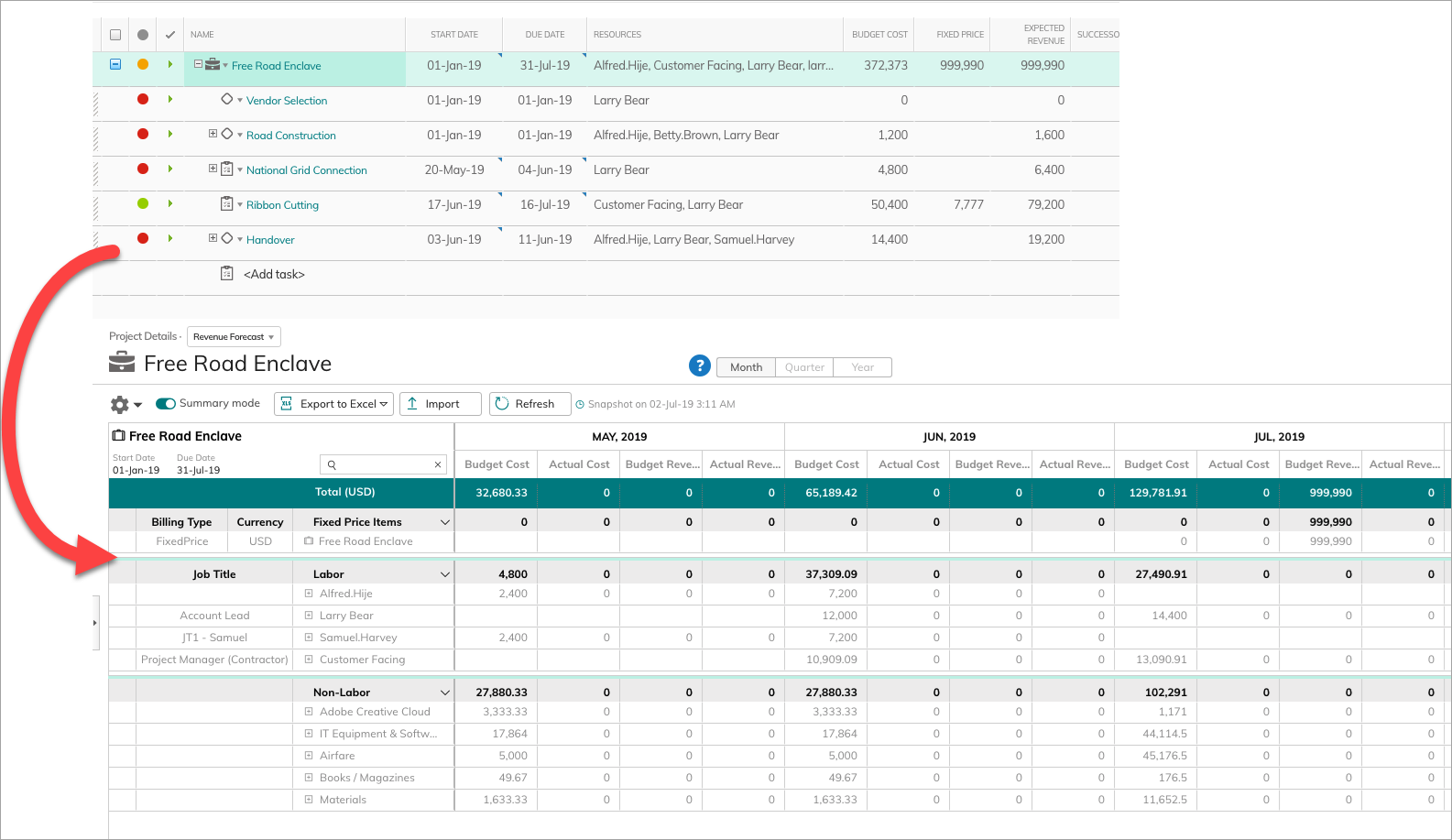Click the task icon next to Add task

coord(227,273)
